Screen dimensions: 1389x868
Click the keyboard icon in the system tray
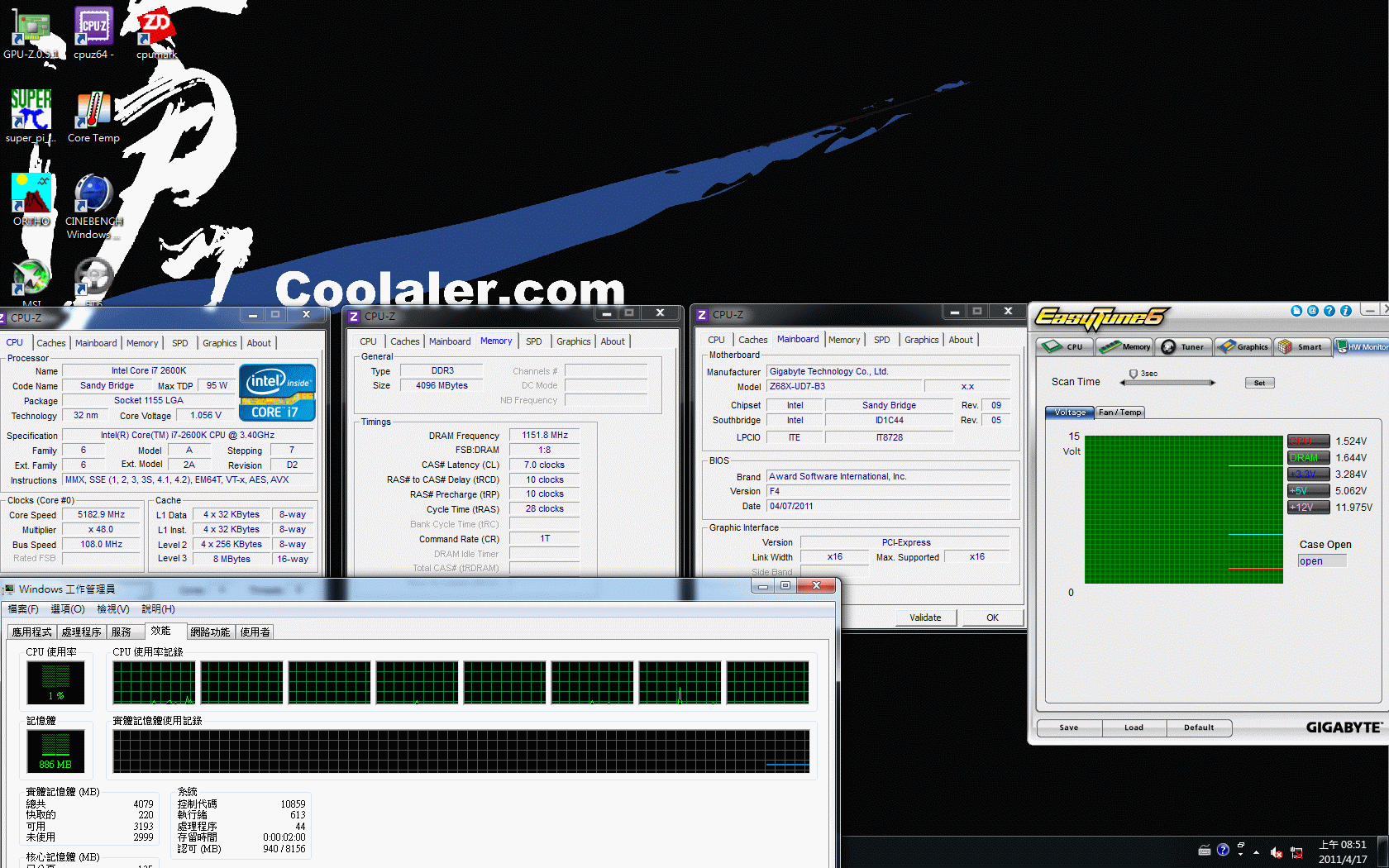tap(1205, 851)
